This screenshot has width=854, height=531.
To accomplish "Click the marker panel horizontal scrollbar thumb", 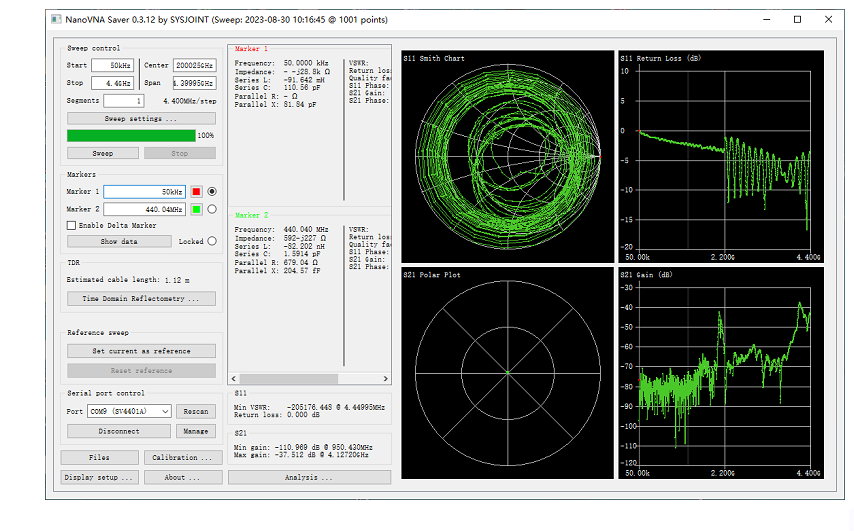I will coord(289,379).
